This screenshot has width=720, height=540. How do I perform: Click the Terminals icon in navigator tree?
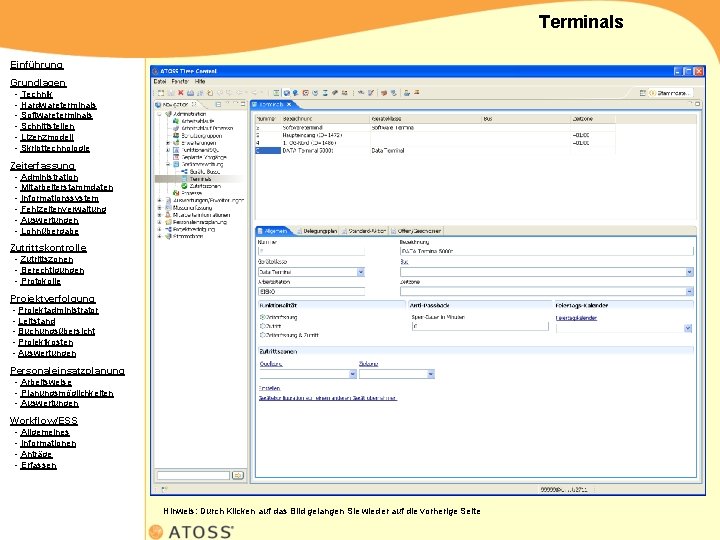185,179
